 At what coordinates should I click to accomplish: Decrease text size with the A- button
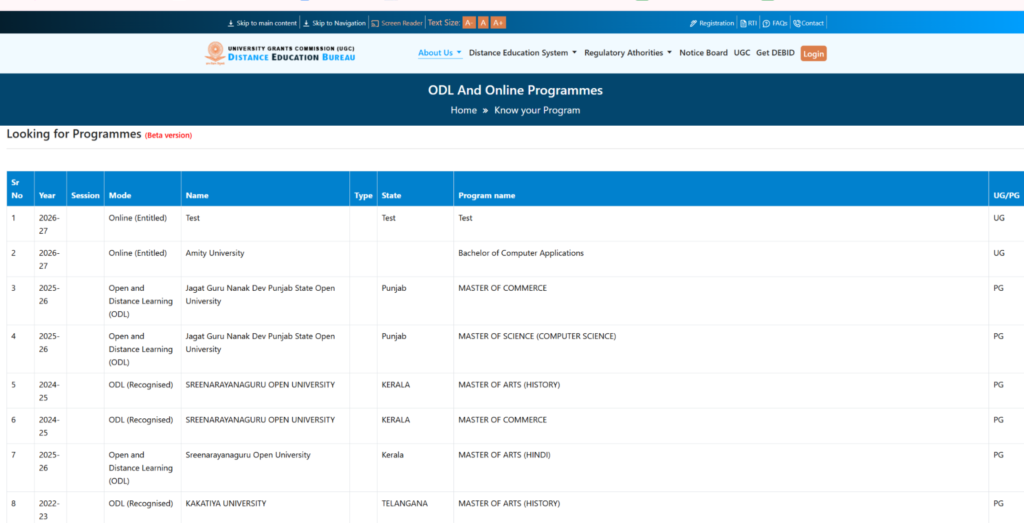(469, 23)
